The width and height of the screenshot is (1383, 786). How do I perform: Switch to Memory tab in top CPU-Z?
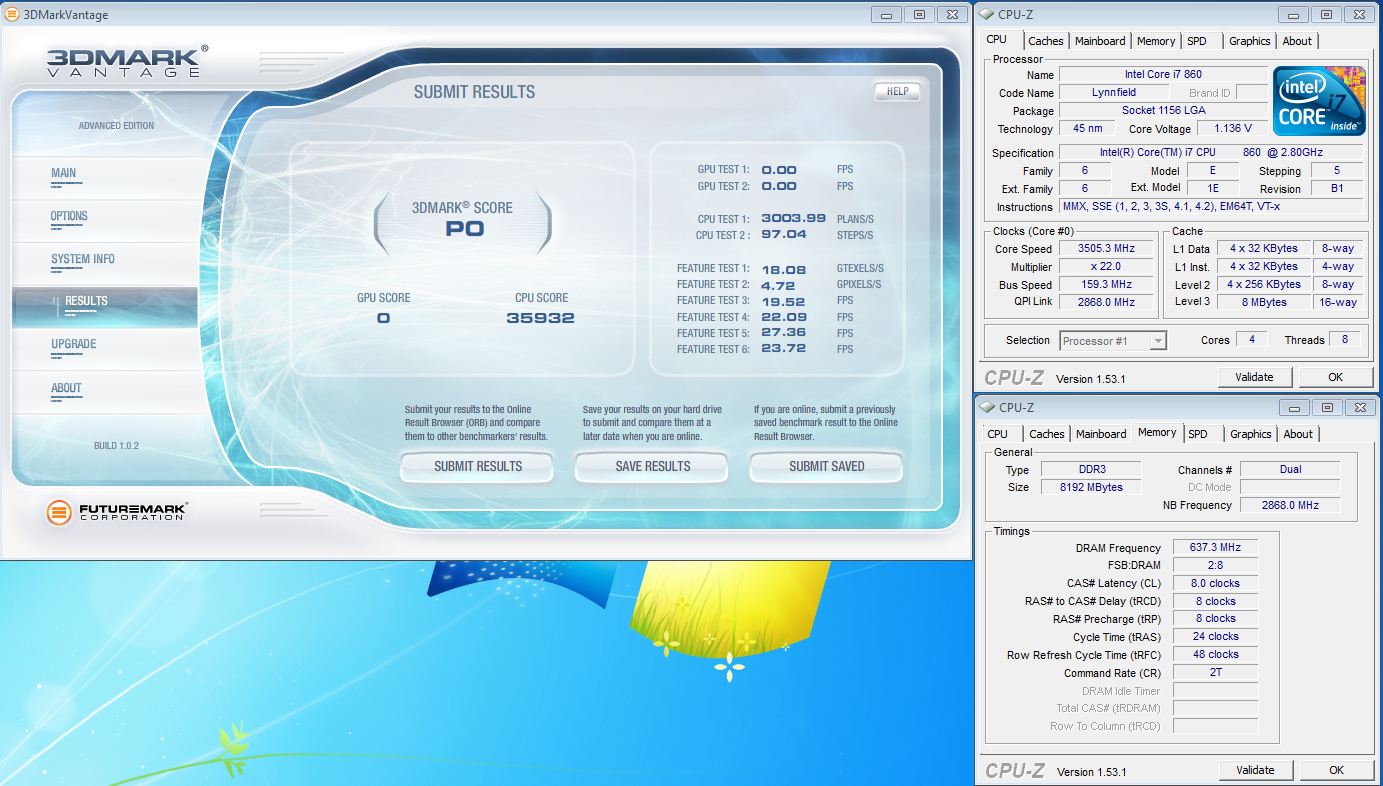click(x=1156, y=41)
